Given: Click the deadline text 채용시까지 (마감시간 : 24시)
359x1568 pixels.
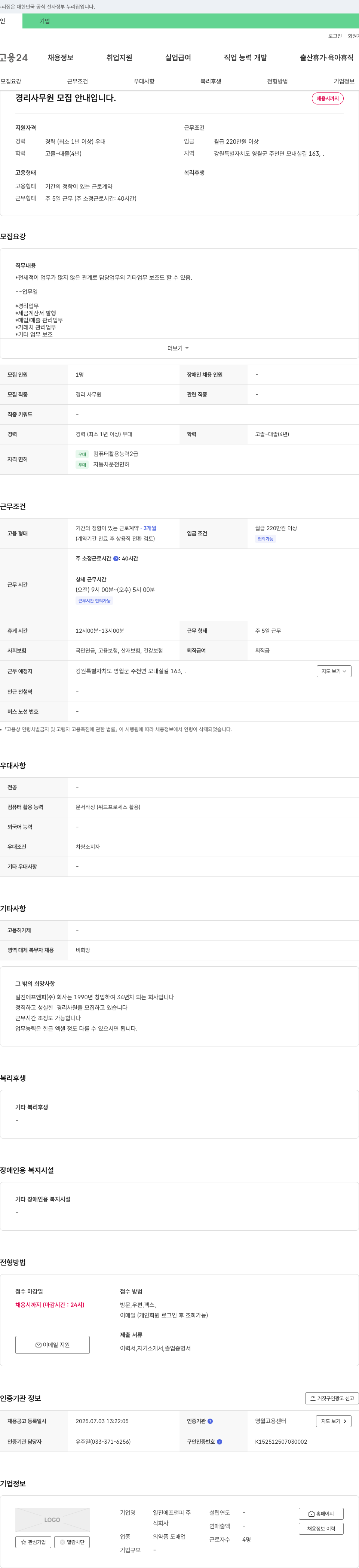Looking at the screenshot, I should pyautogui.click(x=50, y=1305).
